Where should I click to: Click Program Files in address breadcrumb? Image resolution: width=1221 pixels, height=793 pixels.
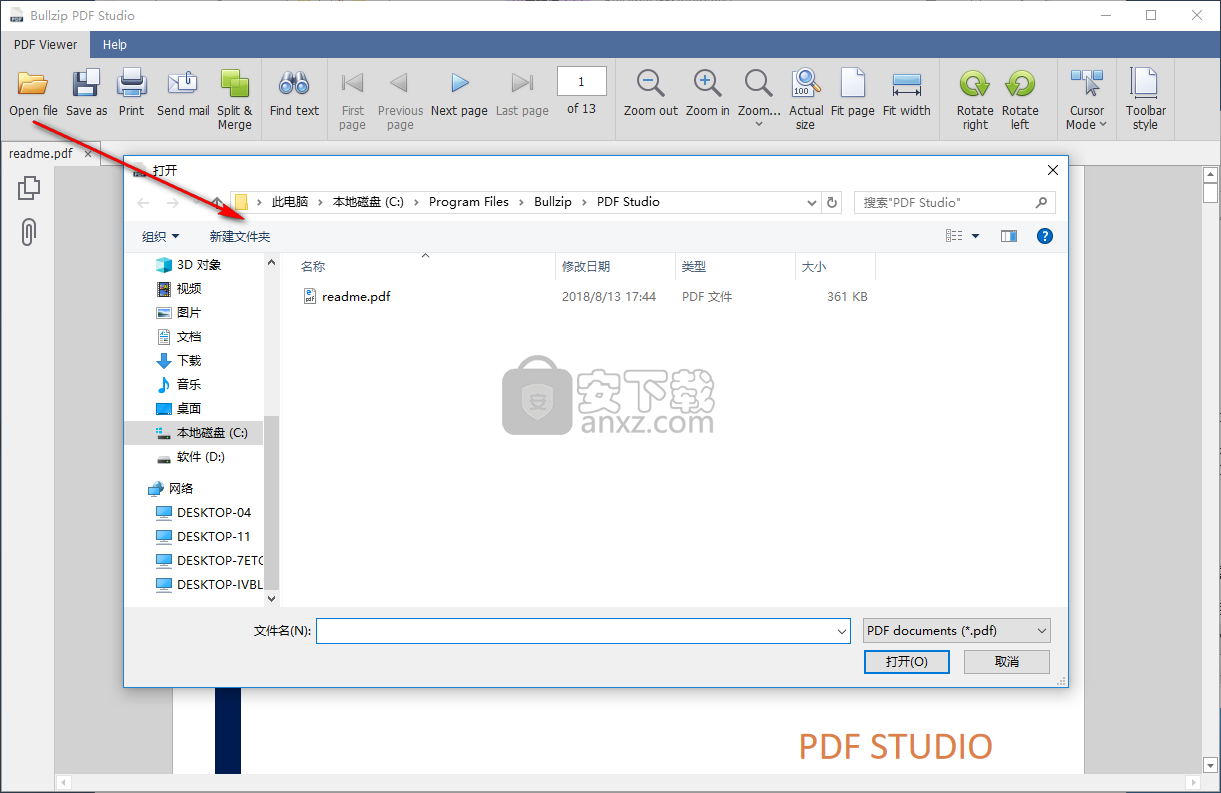(469, 201)
